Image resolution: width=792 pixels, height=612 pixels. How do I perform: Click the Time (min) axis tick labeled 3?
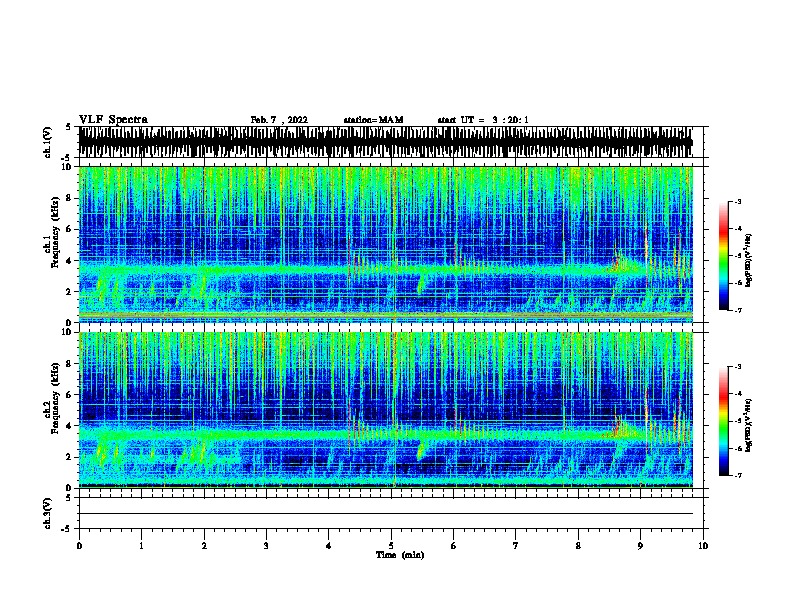pos(266,546)
